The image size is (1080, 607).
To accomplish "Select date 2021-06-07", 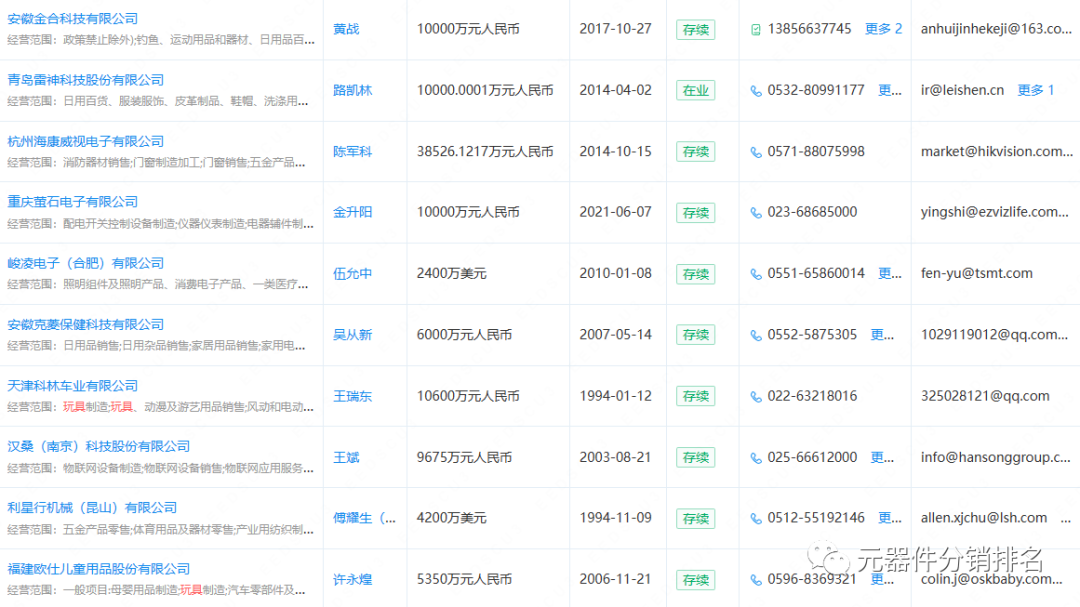I will pos(615,212).
